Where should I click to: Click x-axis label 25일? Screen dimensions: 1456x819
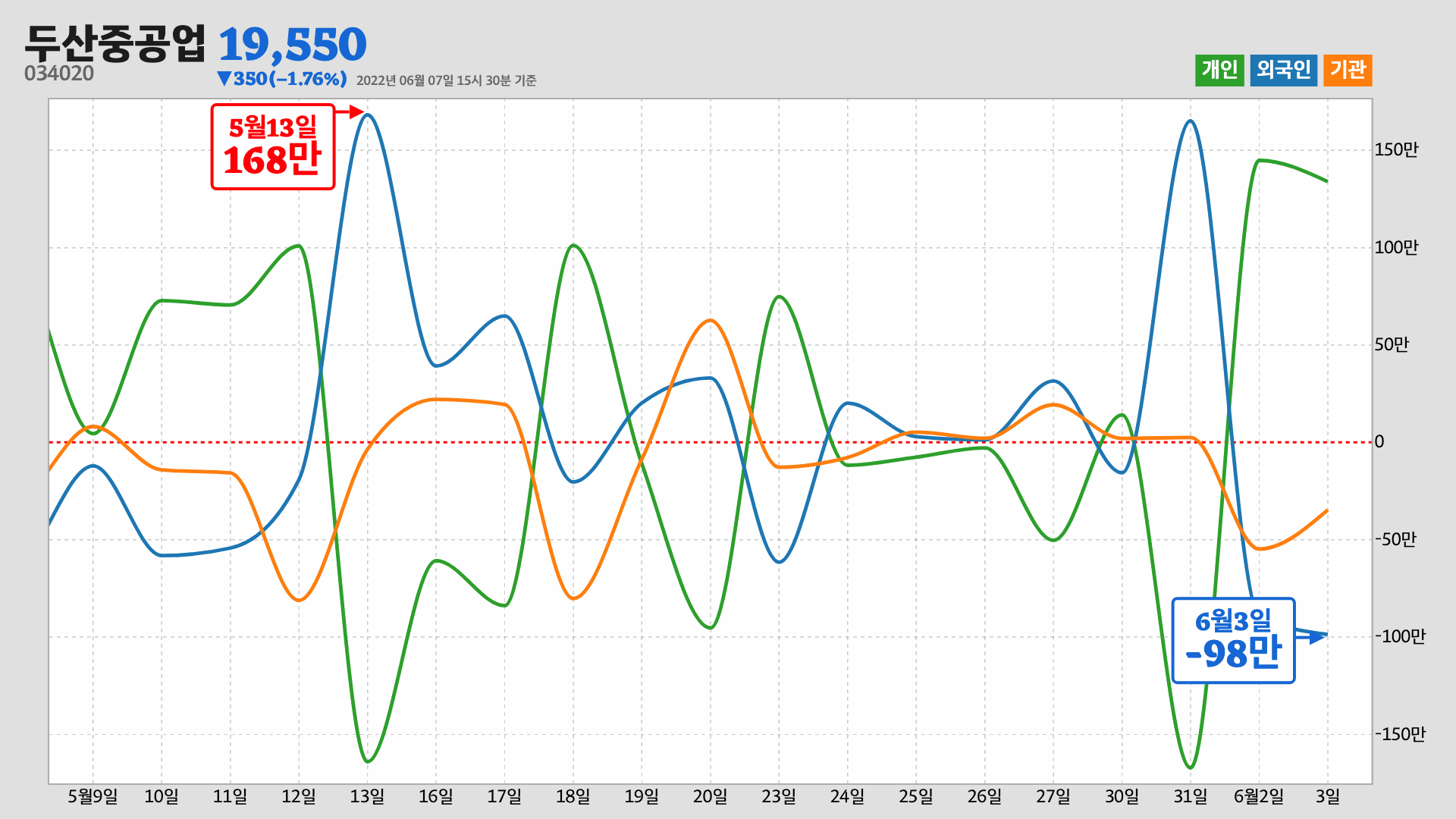916,796
